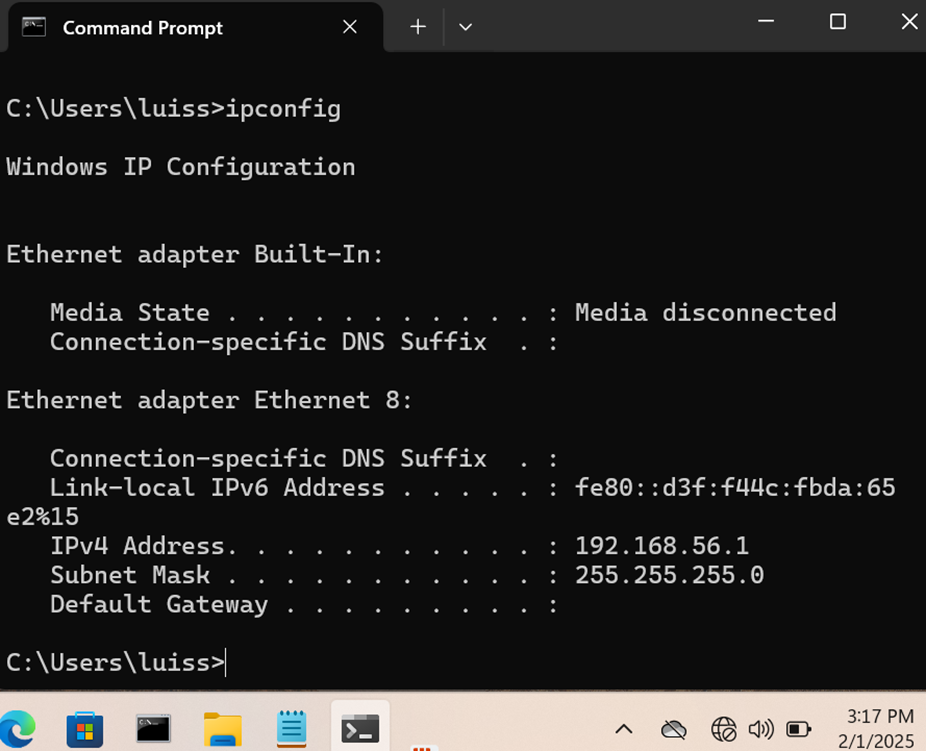Check the battery status icon

point(798,730)
